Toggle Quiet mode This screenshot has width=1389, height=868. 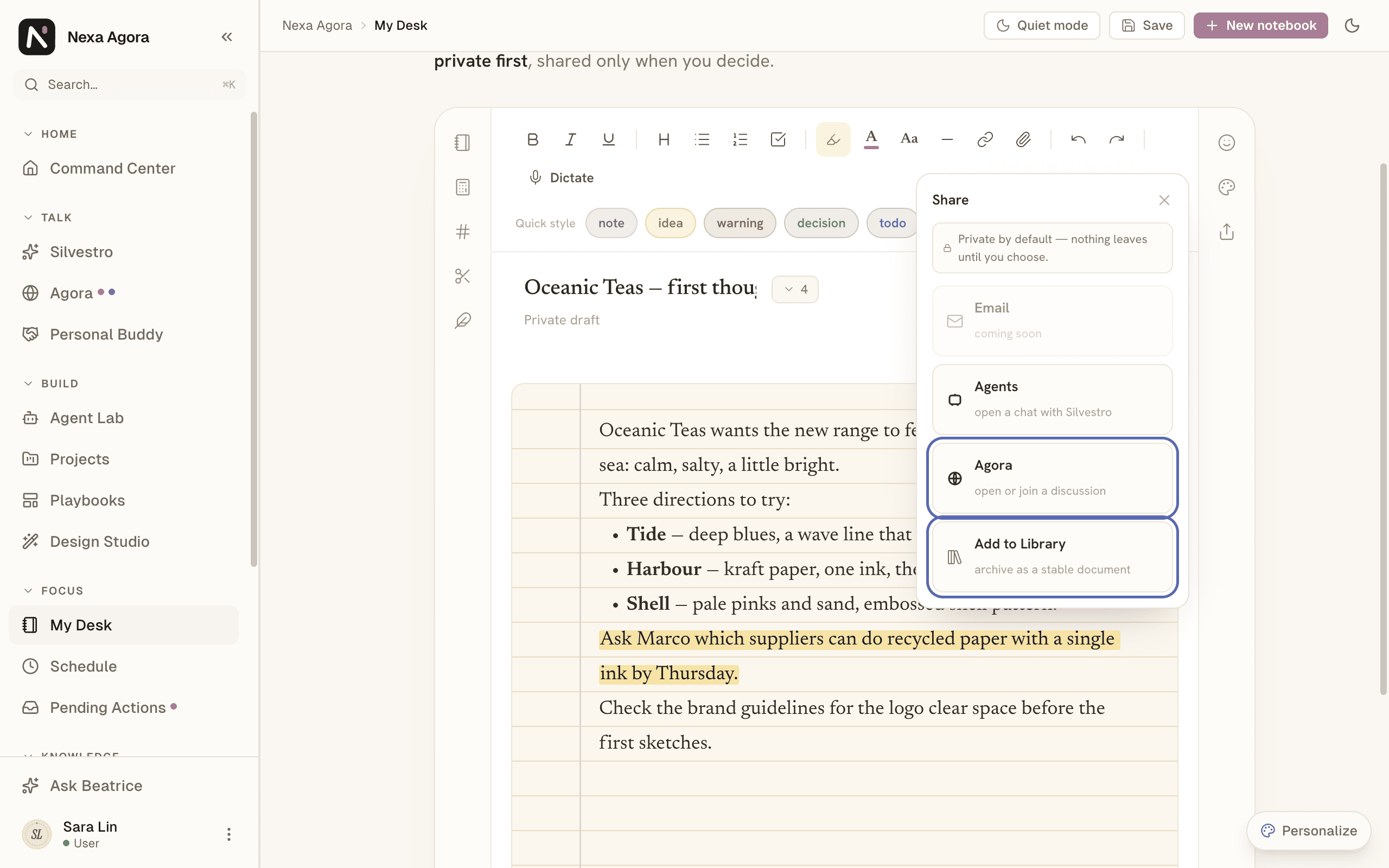[1042, 25]
